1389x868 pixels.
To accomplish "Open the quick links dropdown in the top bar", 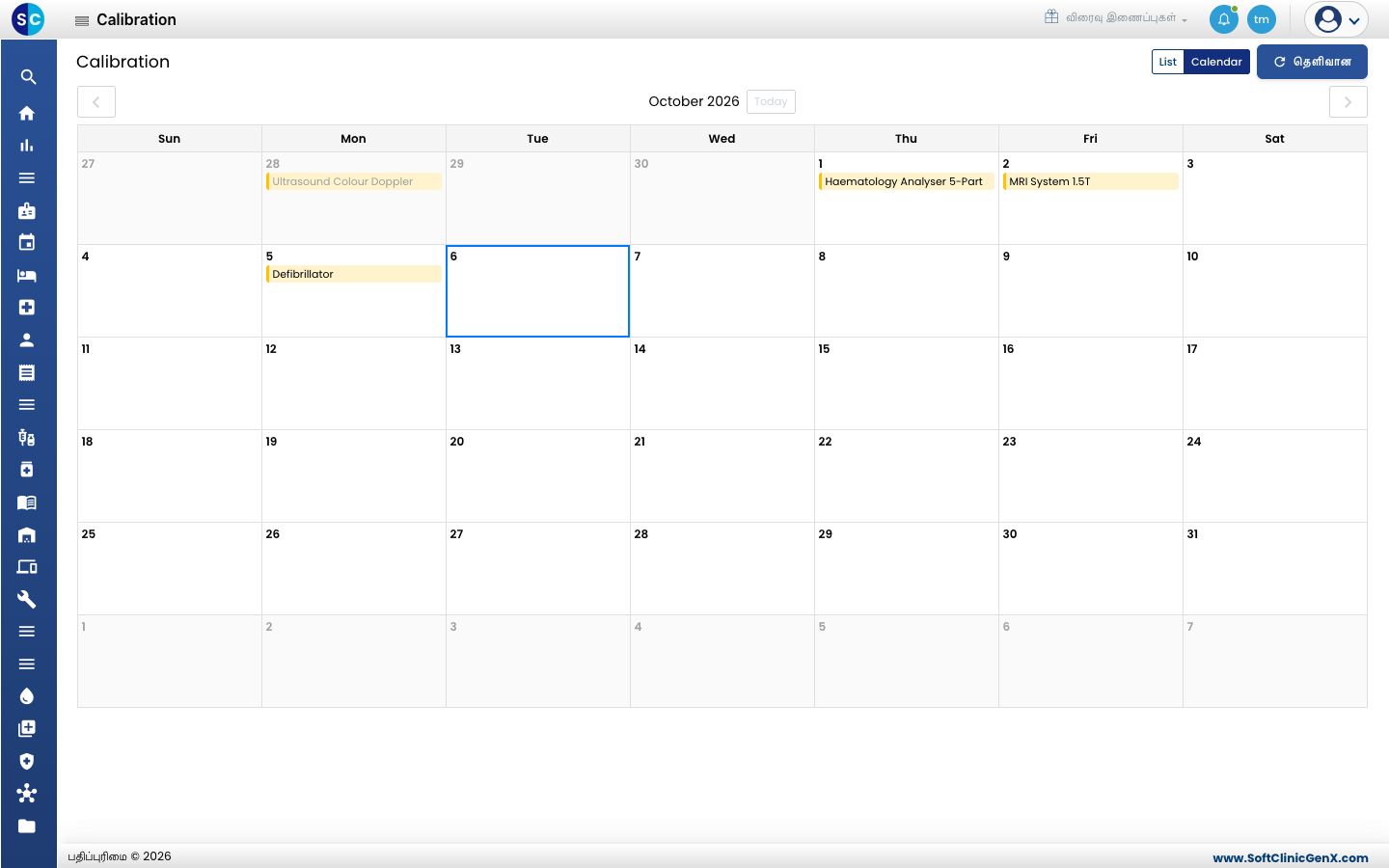I will pos(1116,18).
